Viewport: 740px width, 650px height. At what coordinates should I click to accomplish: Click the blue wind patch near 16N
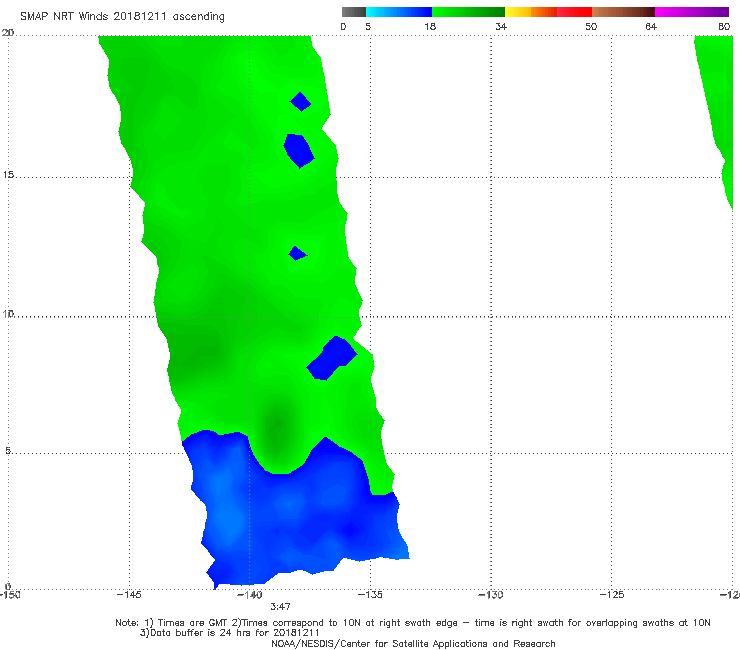298,151
